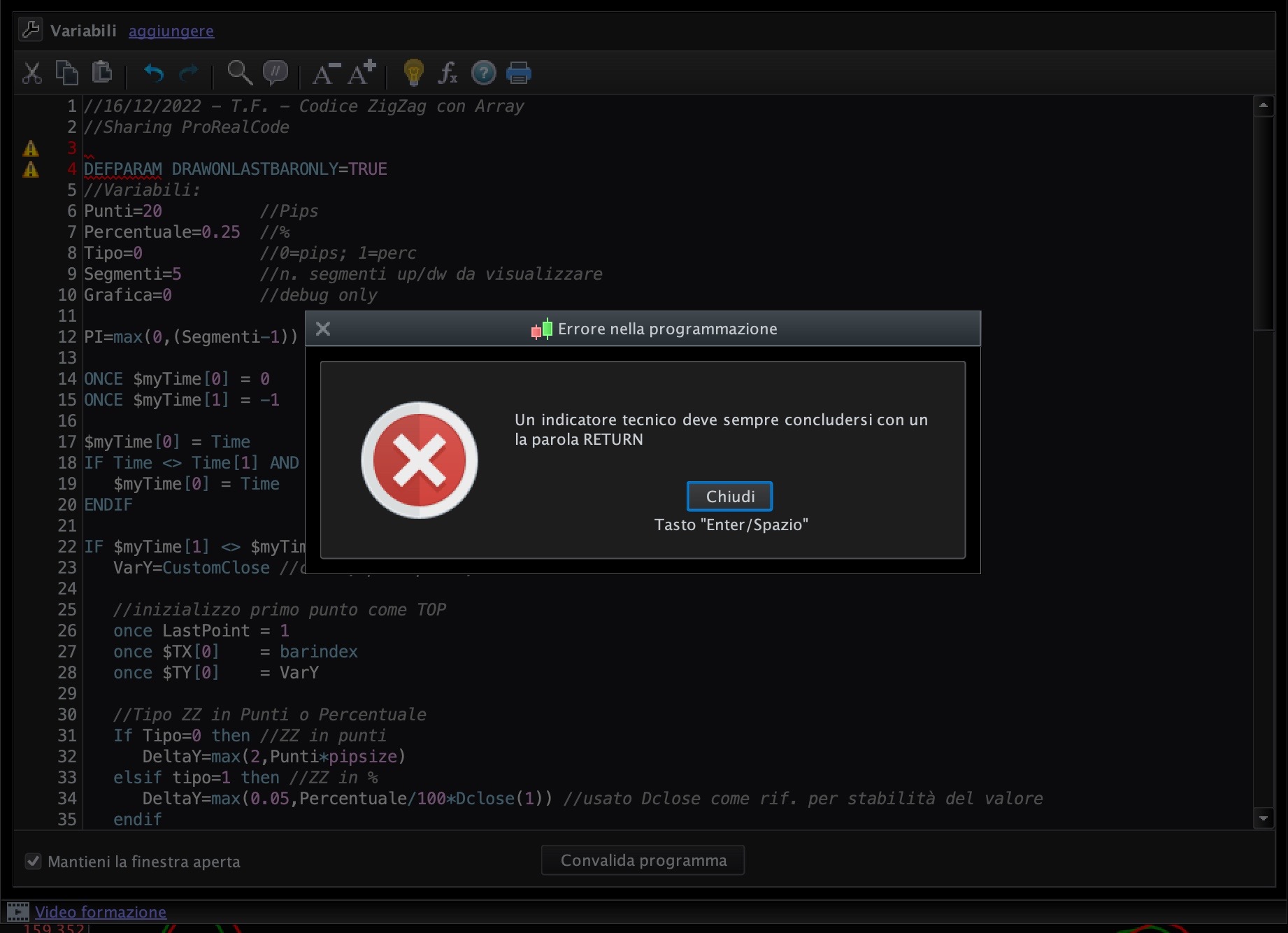This screenshot has width=1288, height=933.
Task: Click on 'Percentuale=0.25' code line
Action: point(162,232)
